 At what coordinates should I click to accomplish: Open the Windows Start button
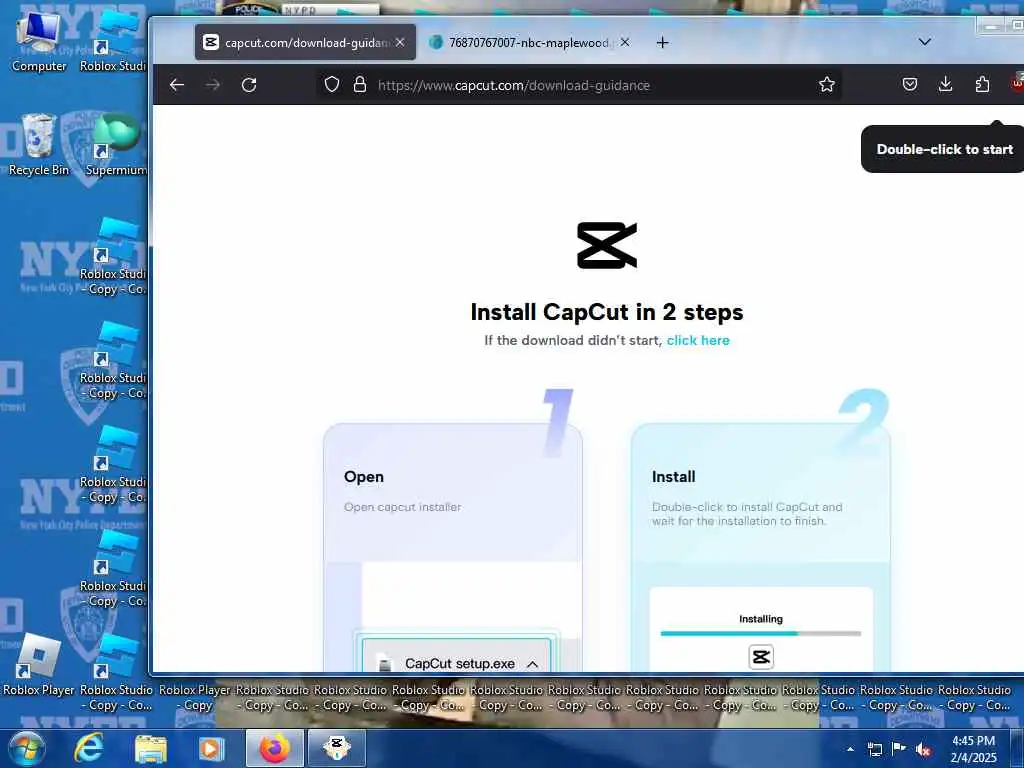coord(27,748)
